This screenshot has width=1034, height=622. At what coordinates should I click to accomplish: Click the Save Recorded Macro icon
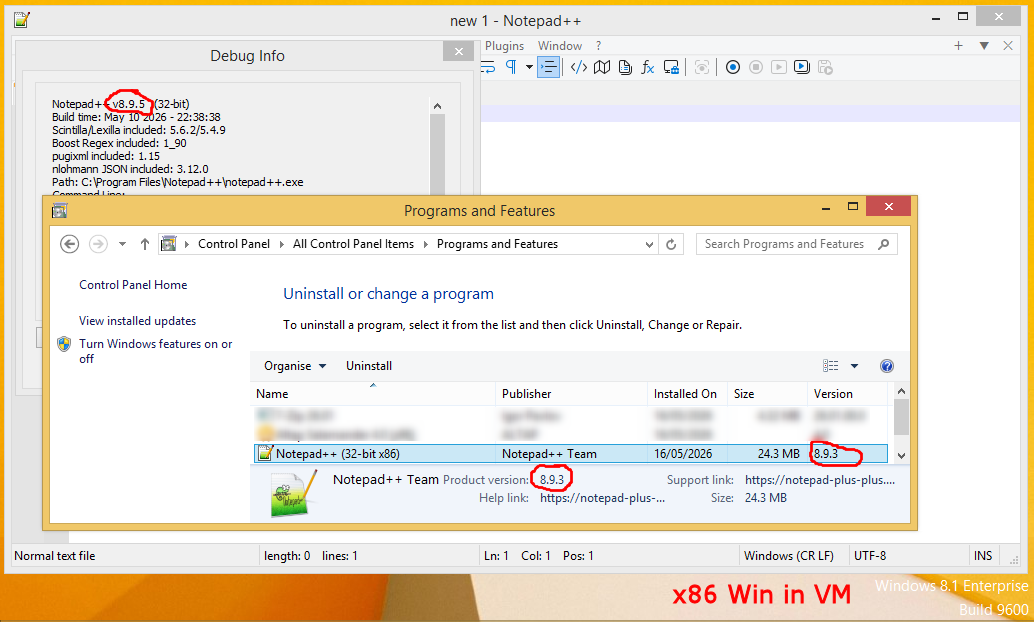coord(825,67)
